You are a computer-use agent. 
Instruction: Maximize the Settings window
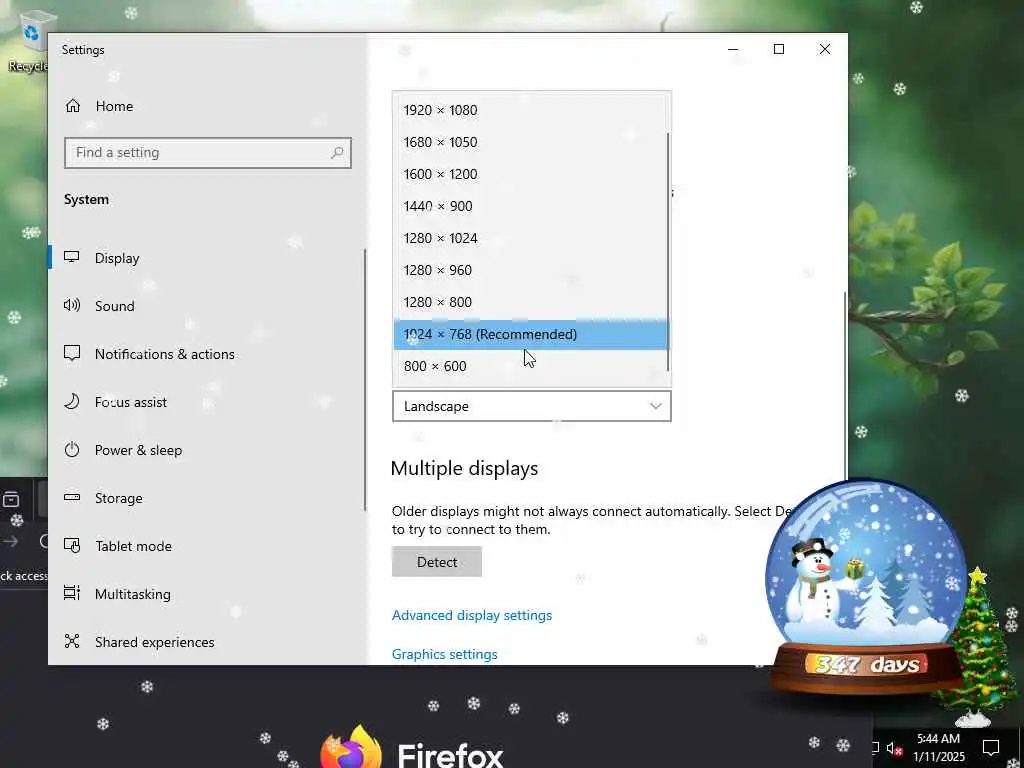click(778, 50)
